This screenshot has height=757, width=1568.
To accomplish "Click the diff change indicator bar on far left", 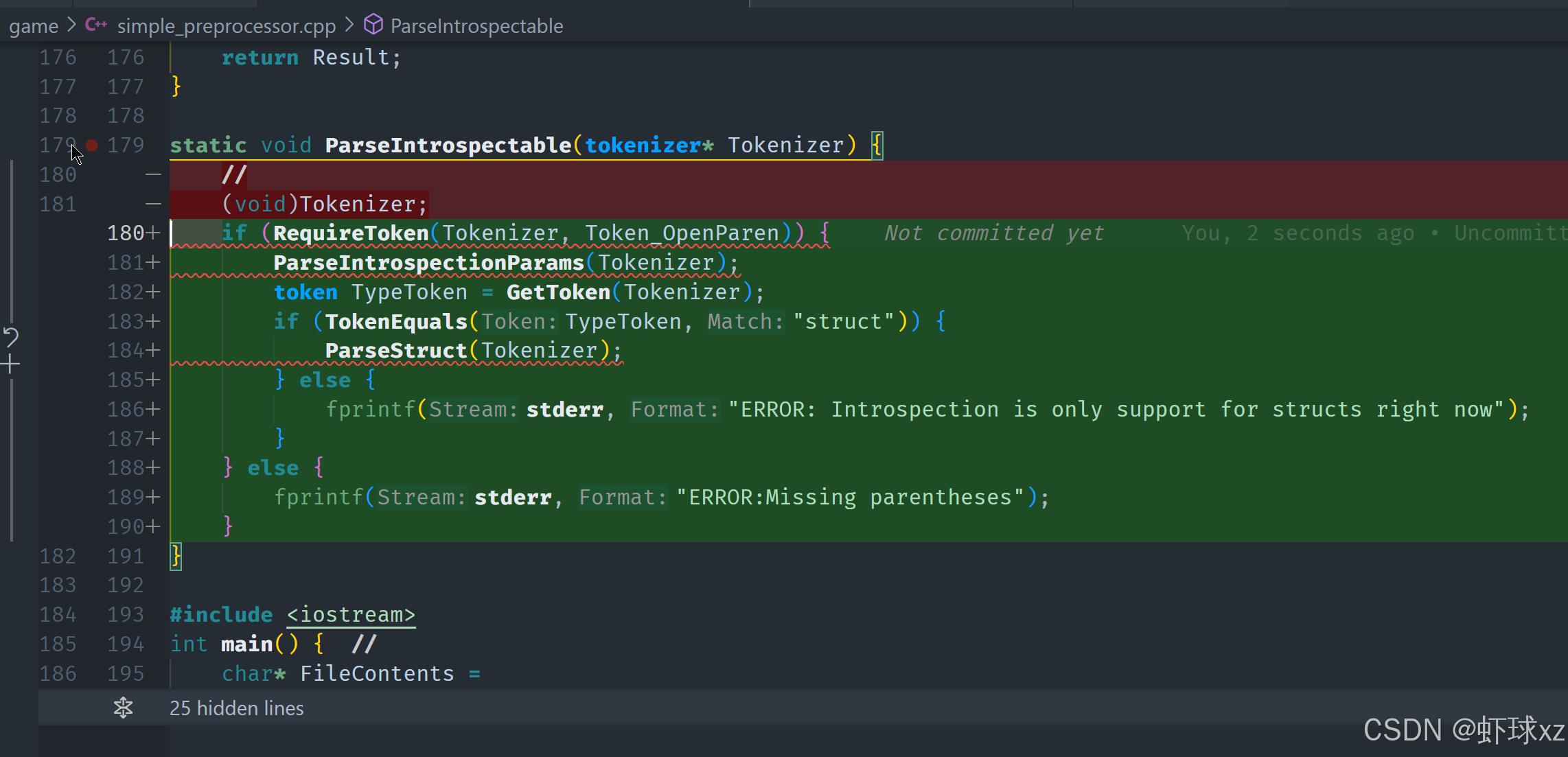I will [12, 240].
